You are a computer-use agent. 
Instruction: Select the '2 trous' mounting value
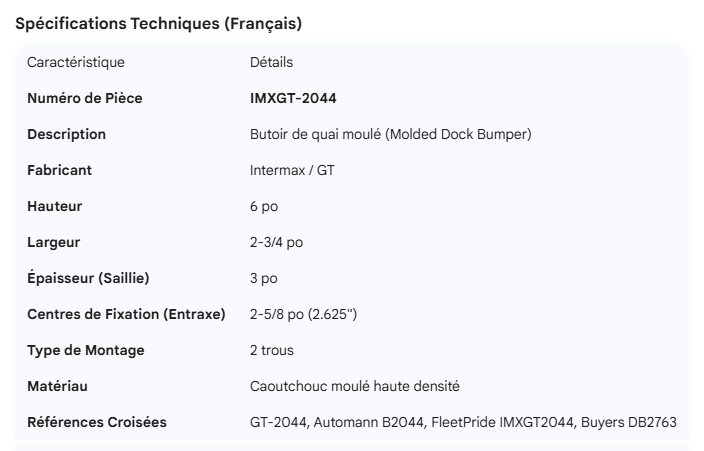point(271,350)
